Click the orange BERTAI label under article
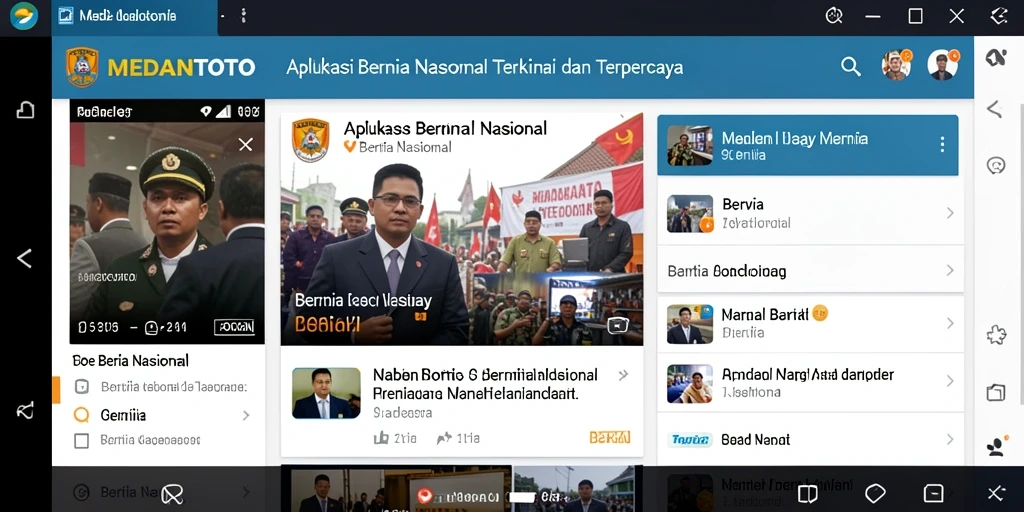The width and height of the screenshot is (1024, 512). tap(610, 438)
